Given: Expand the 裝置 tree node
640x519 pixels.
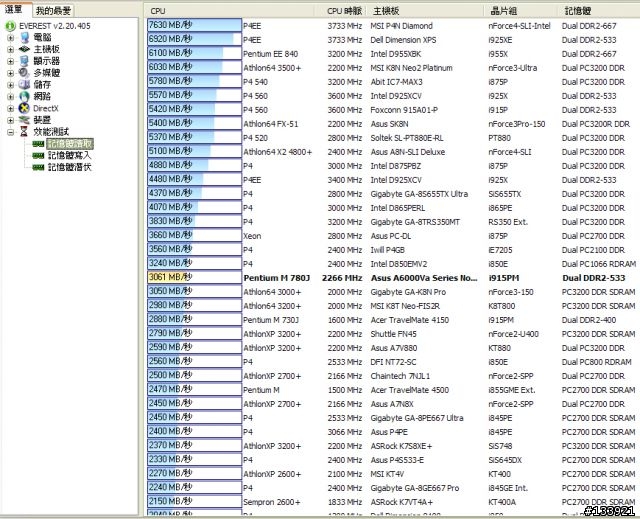Looking at the screenshot, I should (x=10, y=120).
